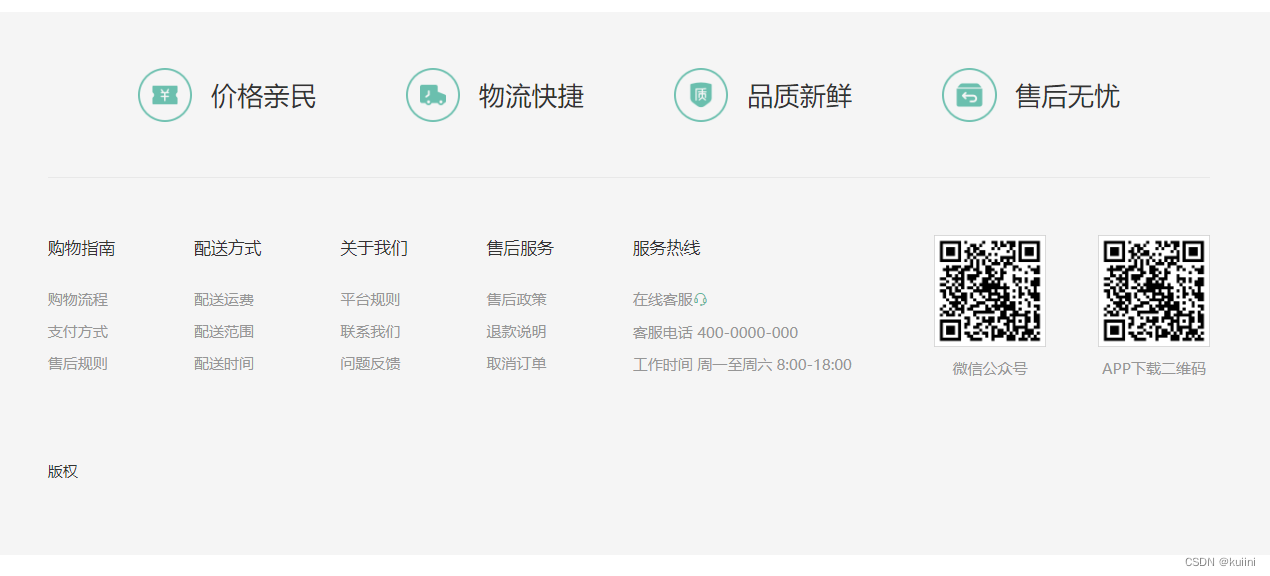Open the 配送范围 link
Screen dimensions: 1270x576
[x=224, y=332]
